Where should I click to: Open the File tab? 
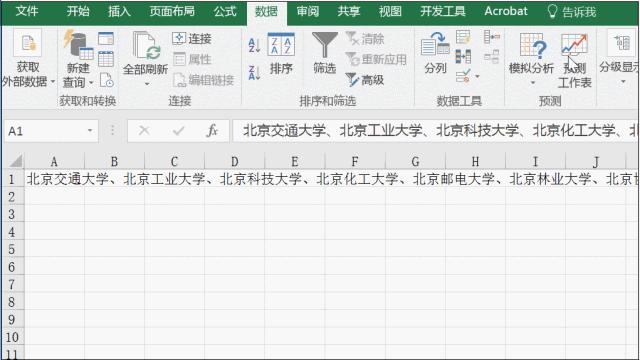coord(27,11)
